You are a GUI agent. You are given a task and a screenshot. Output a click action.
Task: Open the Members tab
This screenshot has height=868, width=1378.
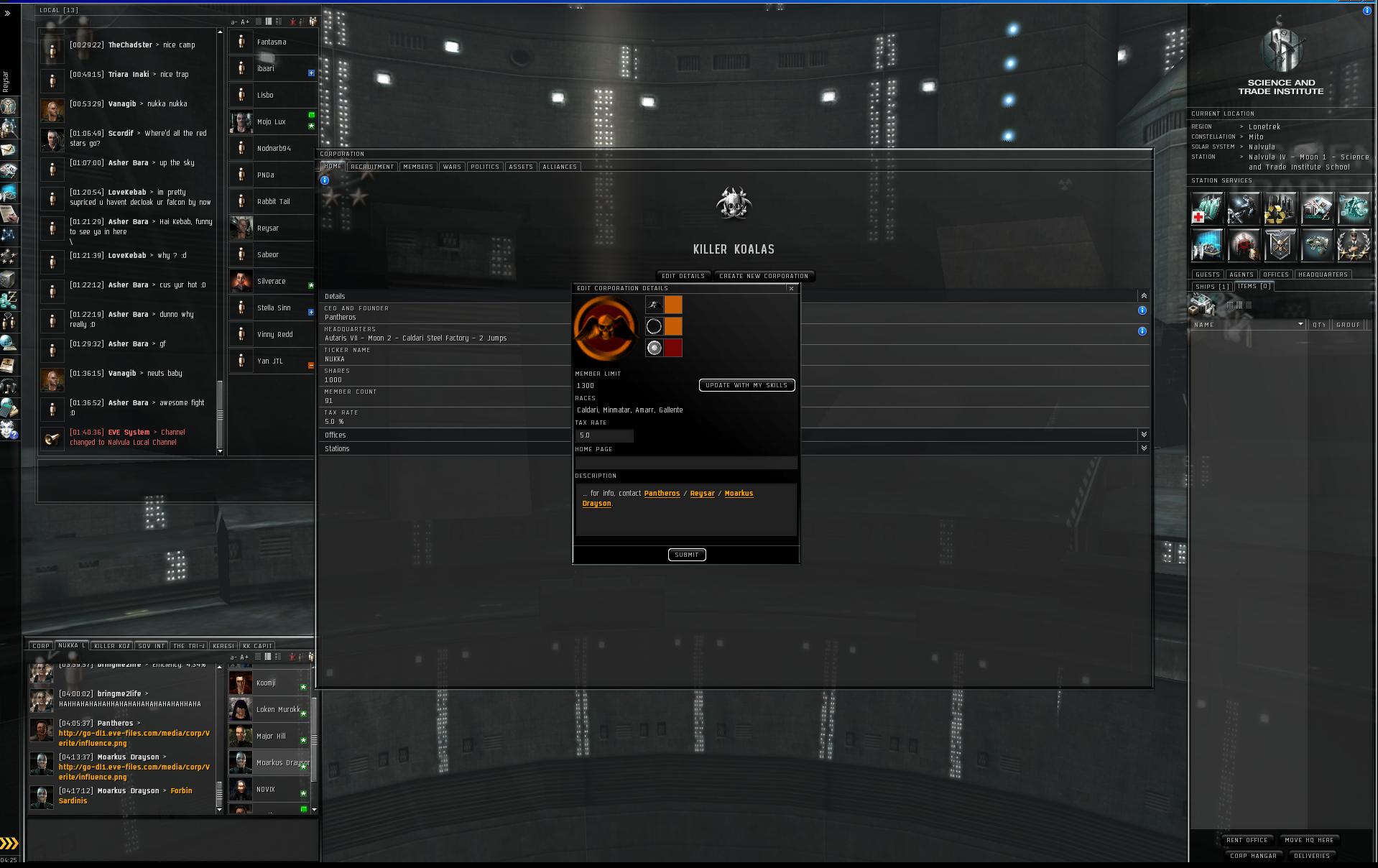[418, 167]
